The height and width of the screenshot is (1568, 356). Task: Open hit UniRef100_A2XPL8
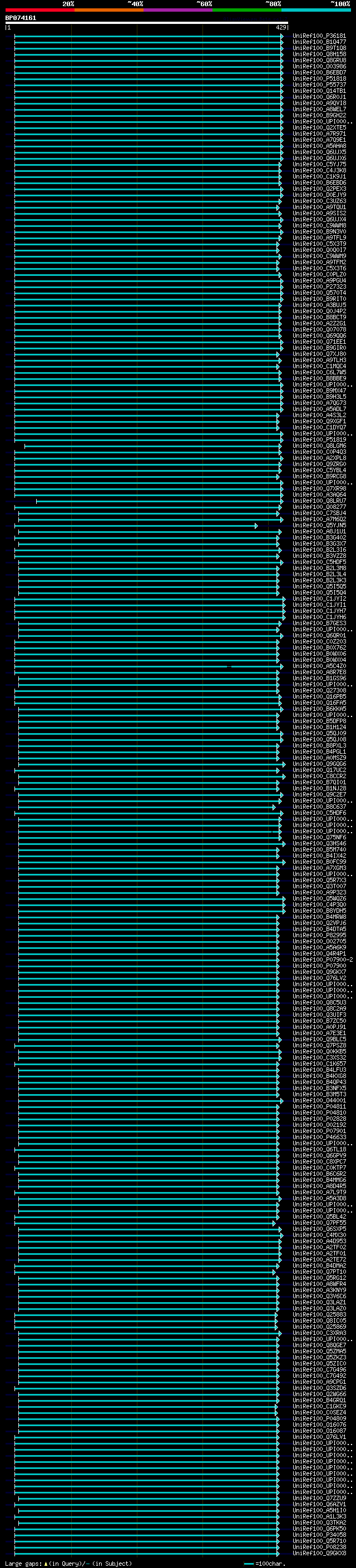tap(319, 458)
